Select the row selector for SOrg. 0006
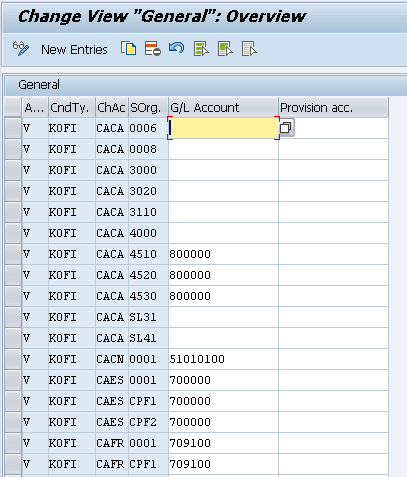The height and width of the screenshot is (477, 407). (x=13, y=128)
